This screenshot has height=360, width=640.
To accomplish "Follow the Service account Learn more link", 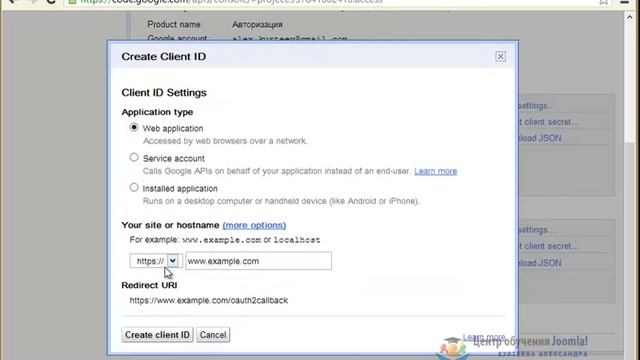I will 436,171.
